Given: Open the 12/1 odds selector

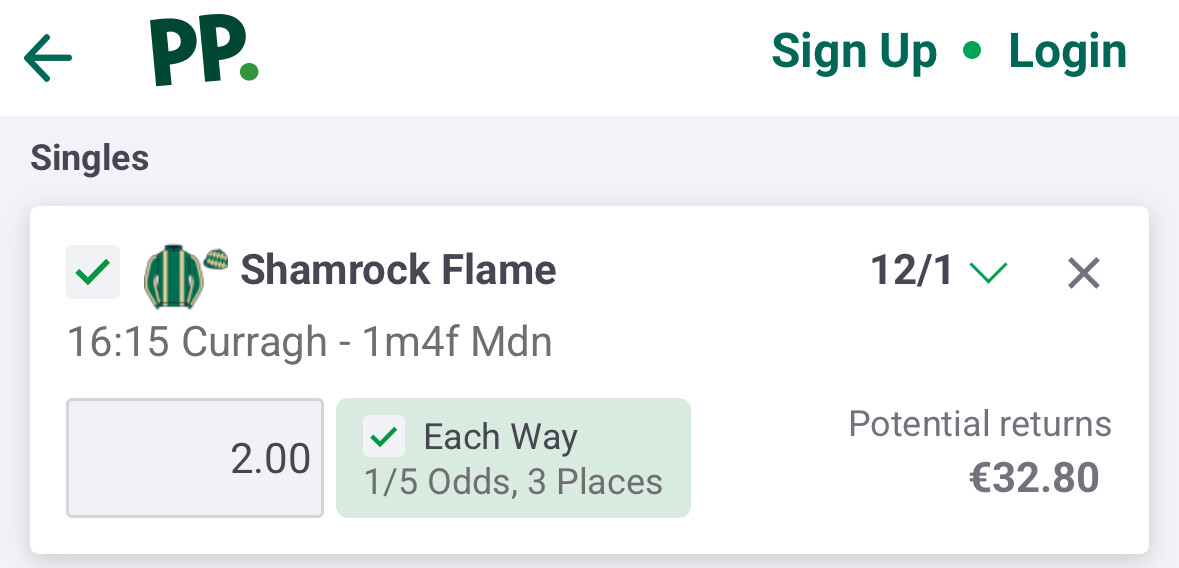Looking at the screenshot, I should 912,272.
